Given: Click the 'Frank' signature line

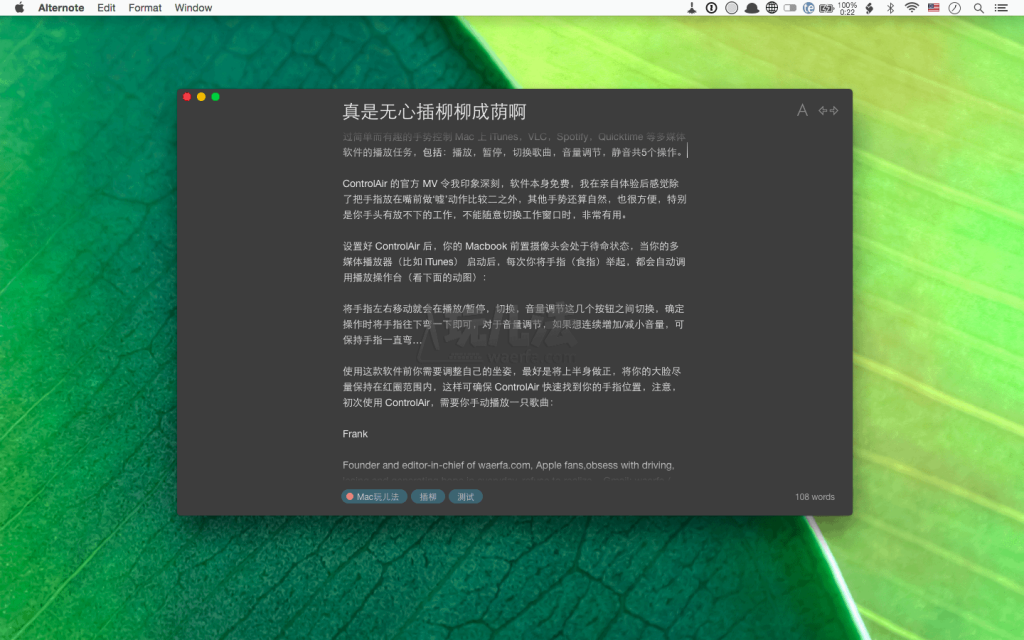Looking at the screenshot, I should (x=355, y=434).
